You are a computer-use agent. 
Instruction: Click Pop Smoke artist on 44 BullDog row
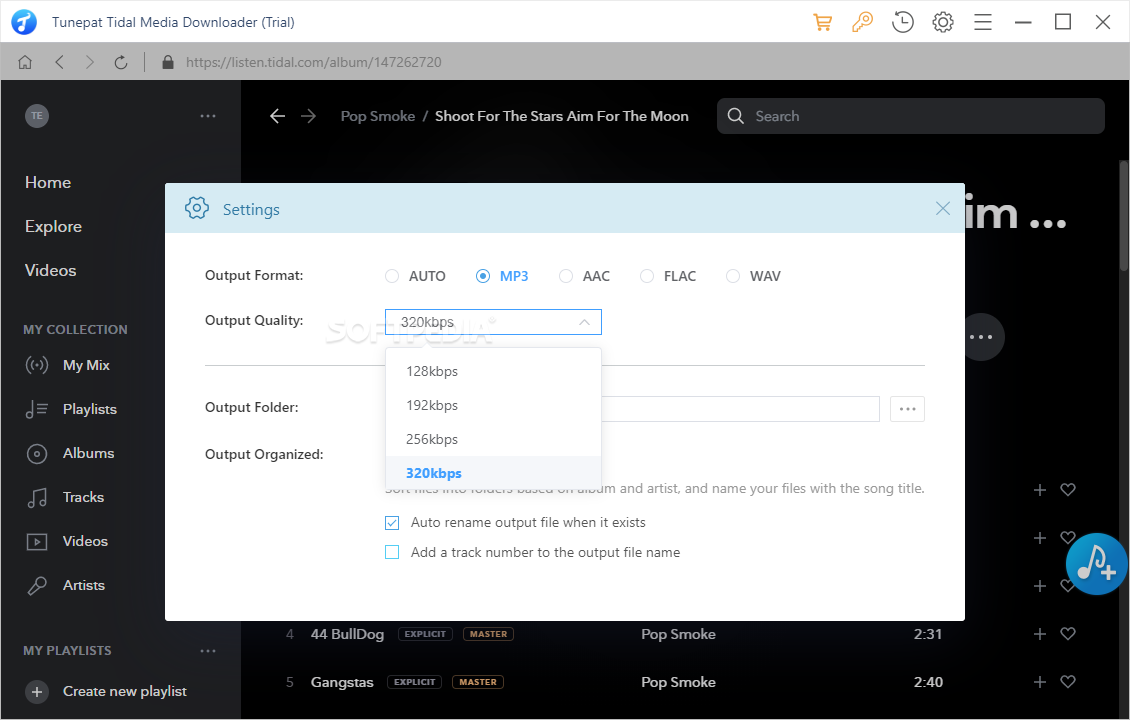(x=678, y=634)
